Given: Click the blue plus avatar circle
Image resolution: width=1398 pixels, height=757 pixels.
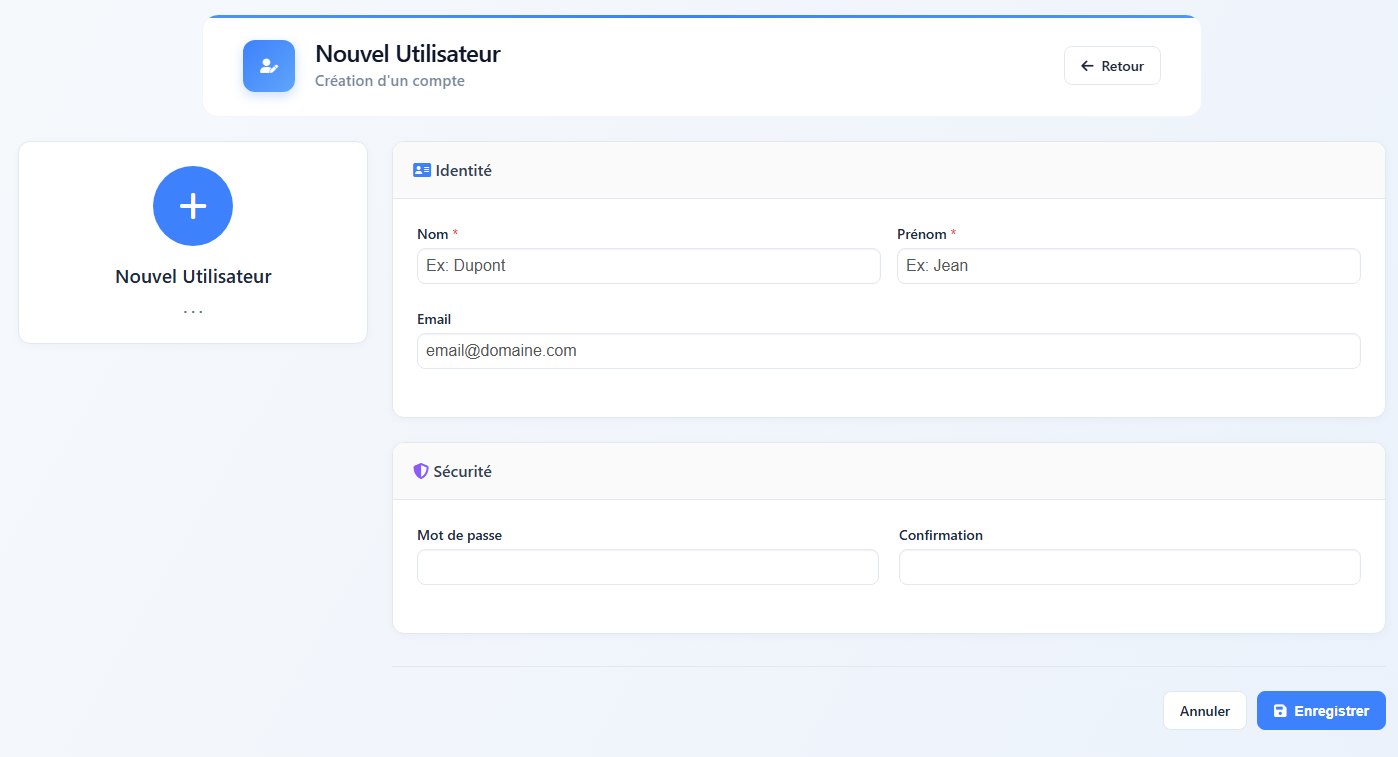Looking at the screenshot, I should coord(193,206).
